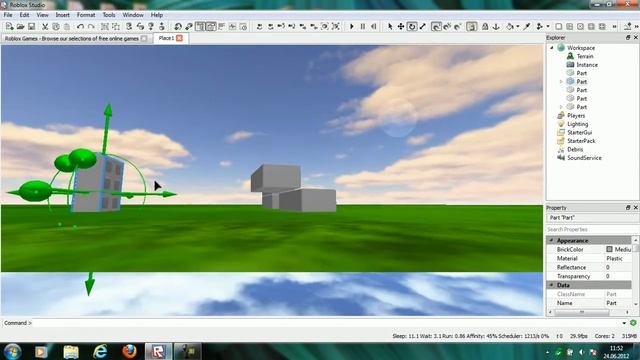Viewport: 640px width, 360px height.
Task: Click the green icon right of the Command bar
Action: click(x=633, y=323)
